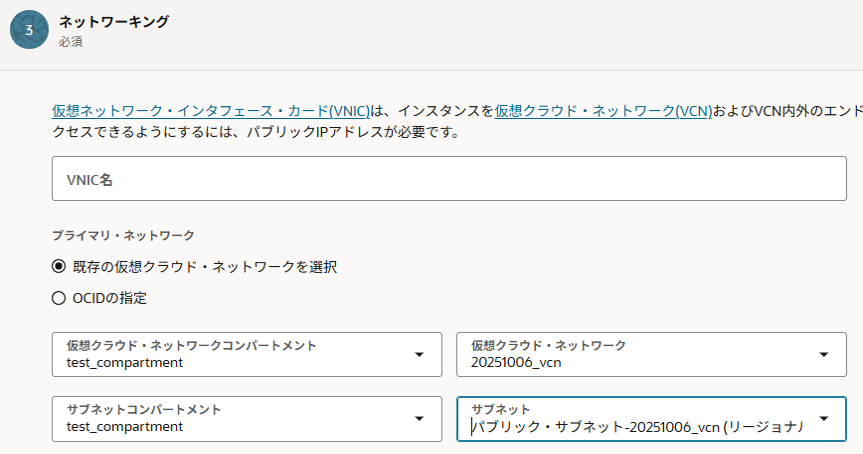This screenshot has height=454, width=863.
Task: Open the 仮想ネットワーク・インタフェース・カード(VNIC) link
Action: 211,111
